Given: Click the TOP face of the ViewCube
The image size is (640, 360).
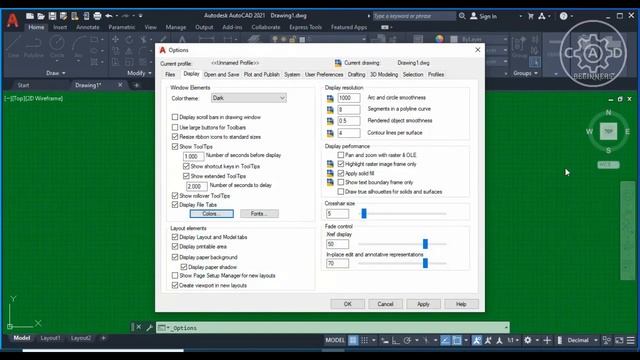Looking at the screenshot, I should [608, 131].
